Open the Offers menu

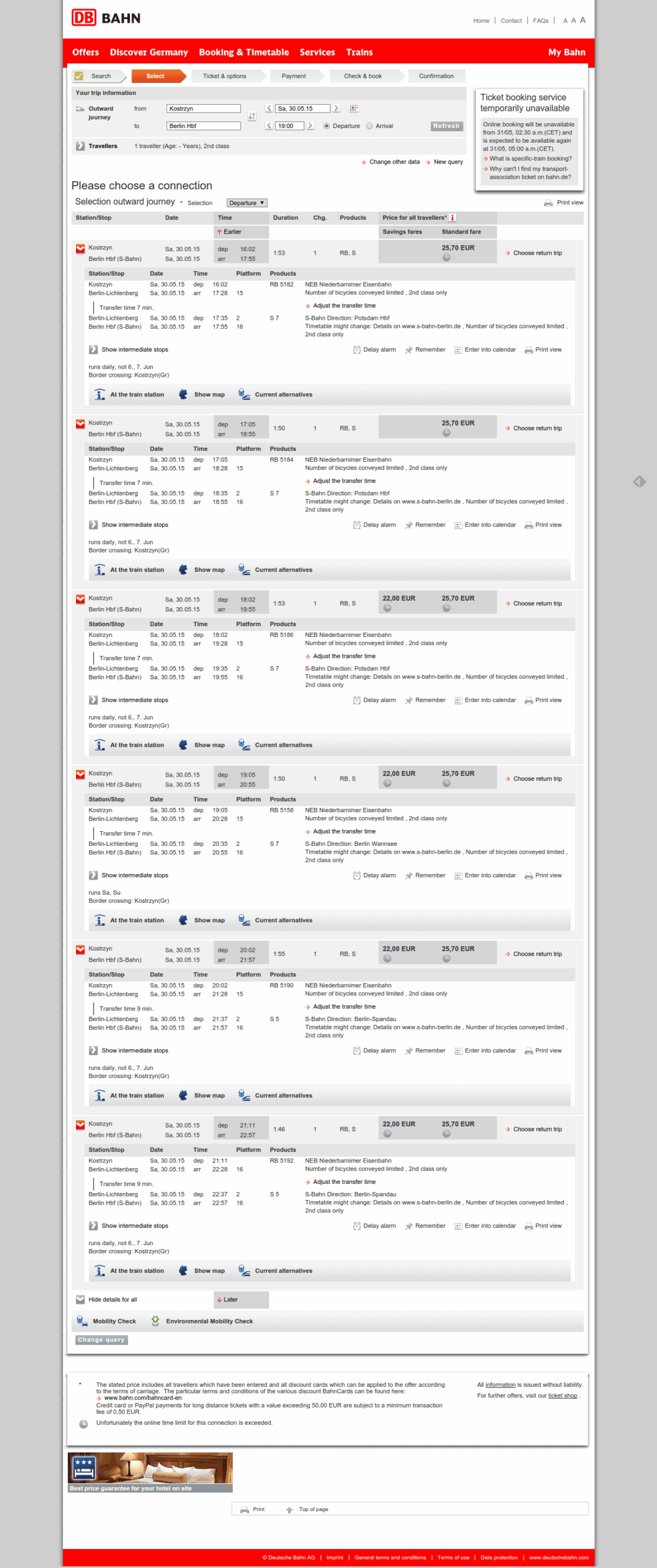point(86,52)
